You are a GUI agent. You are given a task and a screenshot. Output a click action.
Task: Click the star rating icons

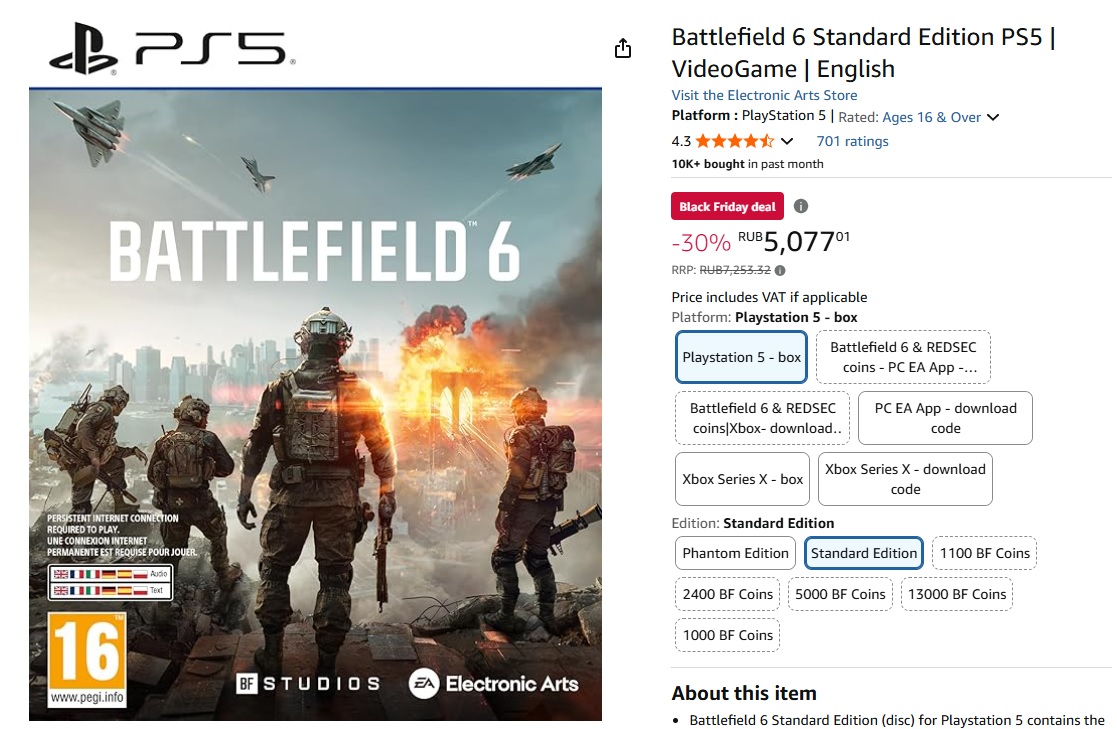pyautogui.click(x=735, y=141)
